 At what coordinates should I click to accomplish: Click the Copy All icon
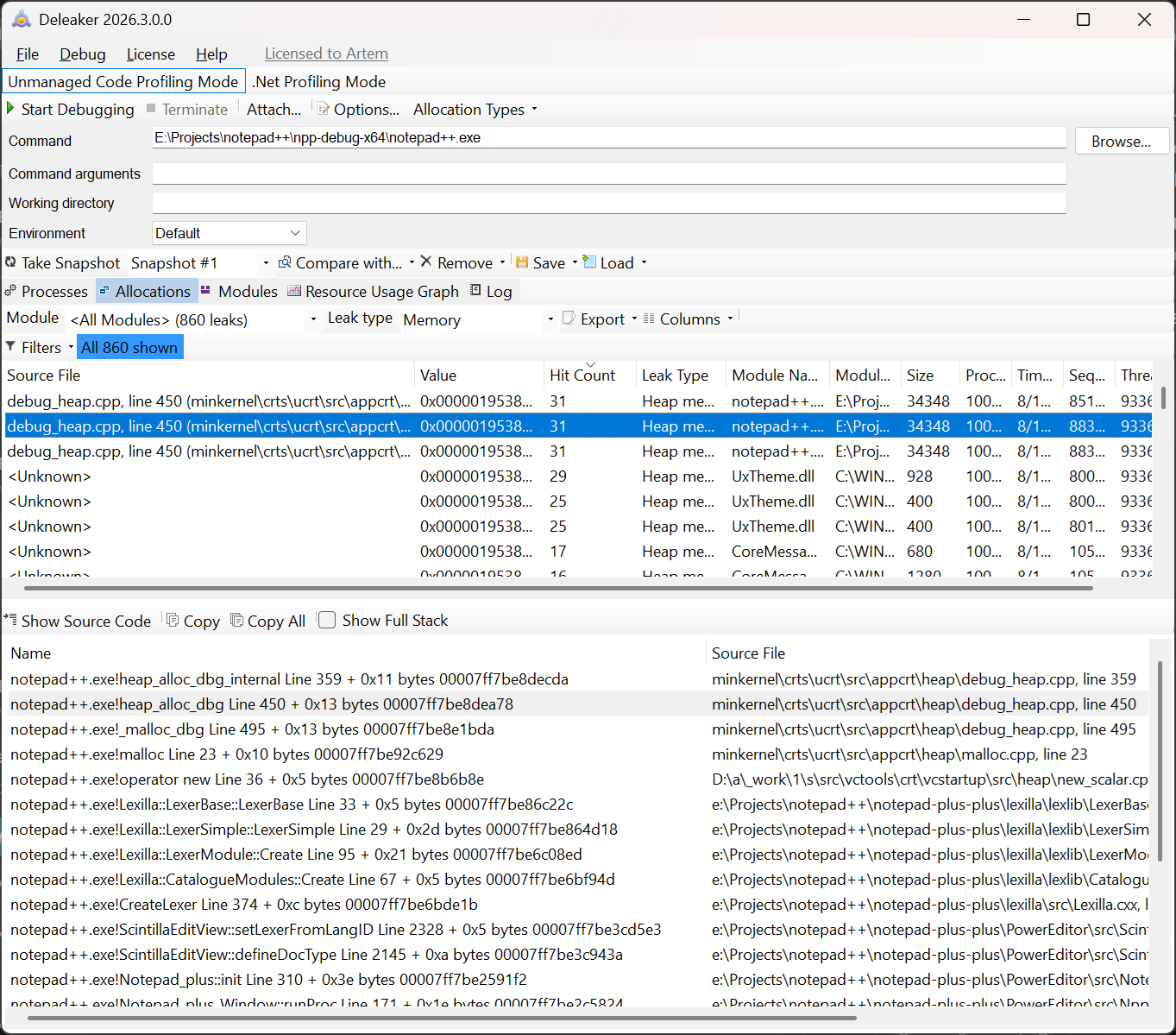[236, 620]
